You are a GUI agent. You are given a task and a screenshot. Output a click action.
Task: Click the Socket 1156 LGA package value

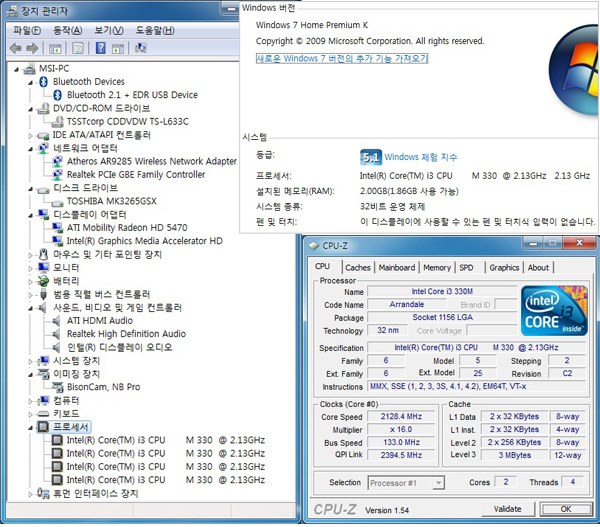coord(442,318)
